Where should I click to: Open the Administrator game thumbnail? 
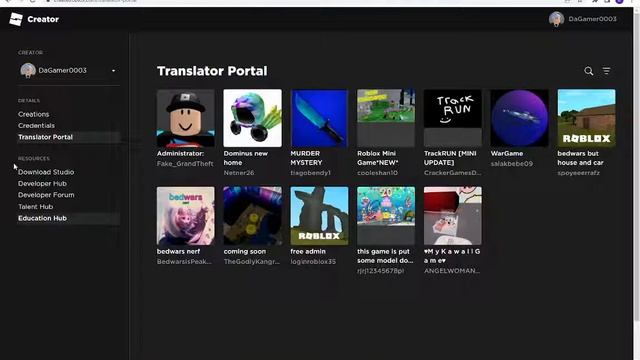[186, 118]
